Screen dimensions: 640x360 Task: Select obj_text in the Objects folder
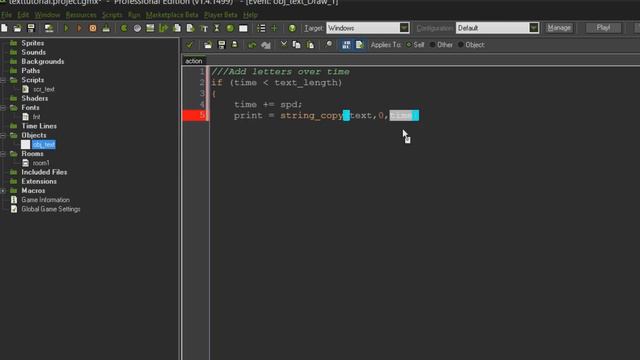pos(43,144)
